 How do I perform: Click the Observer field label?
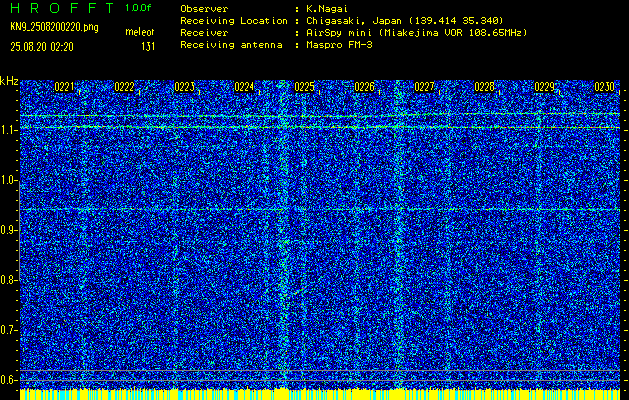coord(204,9)
